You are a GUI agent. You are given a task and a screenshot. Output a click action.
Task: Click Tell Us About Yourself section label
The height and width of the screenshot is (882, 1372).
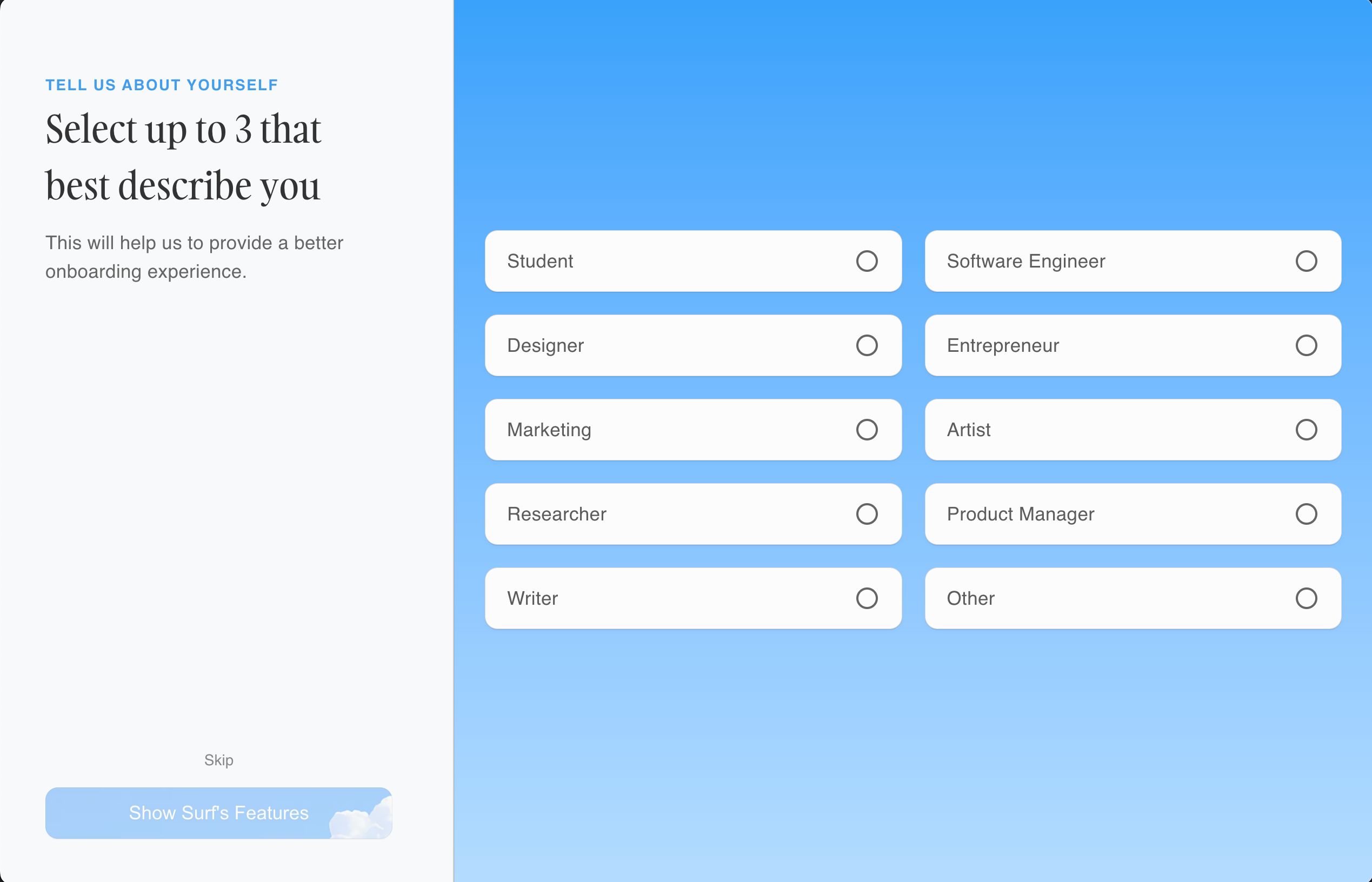click(x=162, y=85)
